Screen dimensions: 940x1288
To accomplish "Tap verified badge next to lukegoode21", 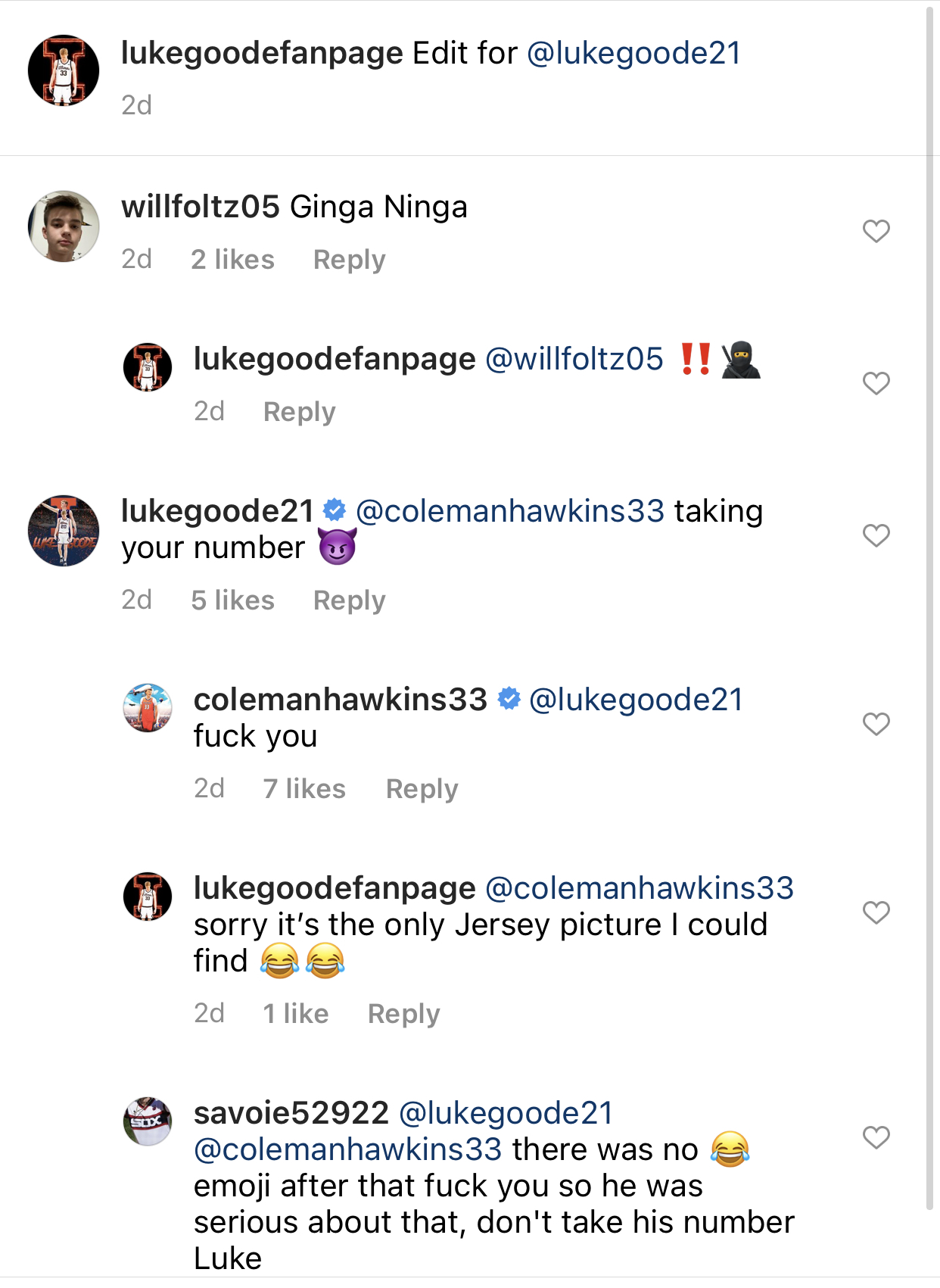I will 335,510.
